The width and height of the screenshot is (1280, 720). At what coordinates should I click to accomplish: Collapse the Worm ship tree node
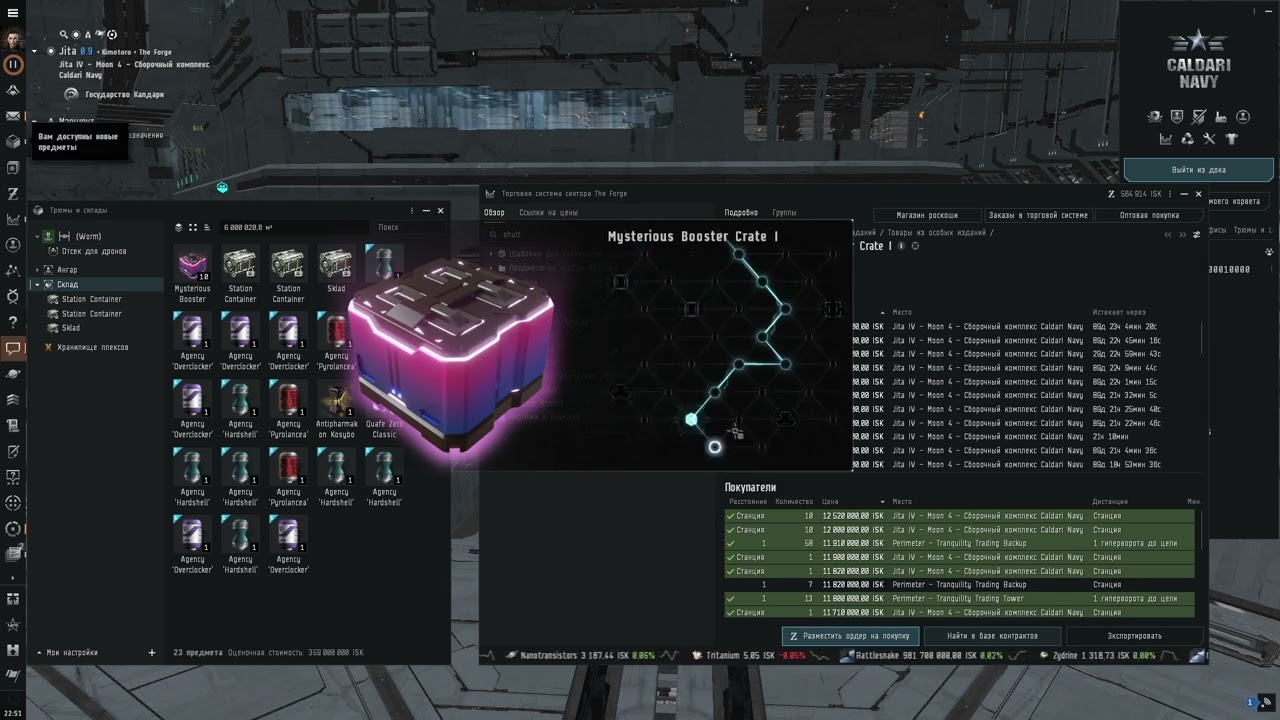(x=38, y=236)
